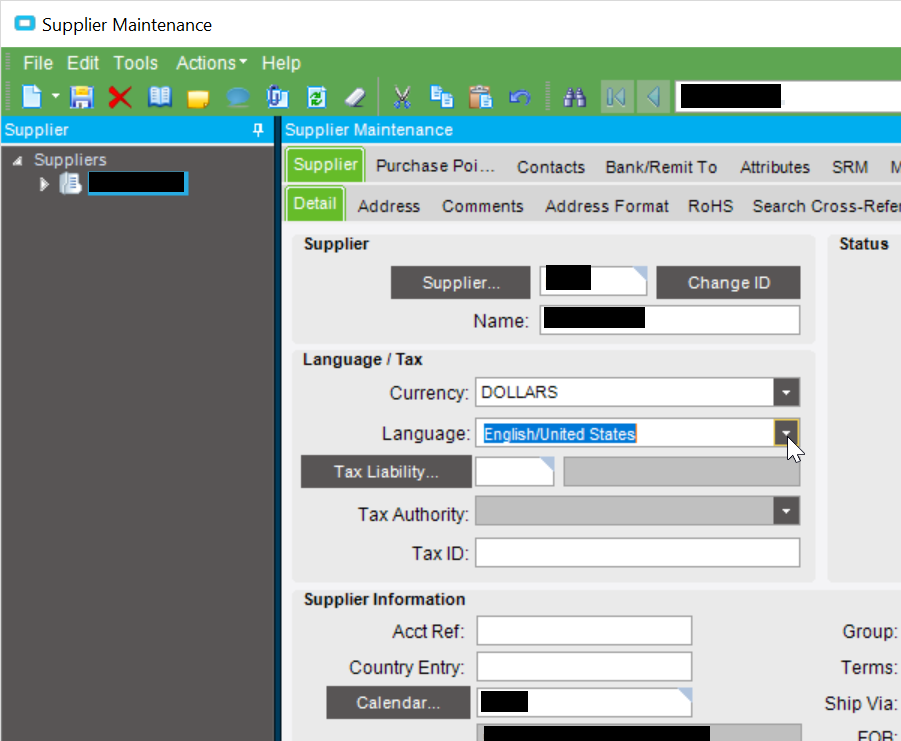Viewport: 901px width, 741px height.
Task: Open the Currency dropdown arrow
Action: click(786, 392)
